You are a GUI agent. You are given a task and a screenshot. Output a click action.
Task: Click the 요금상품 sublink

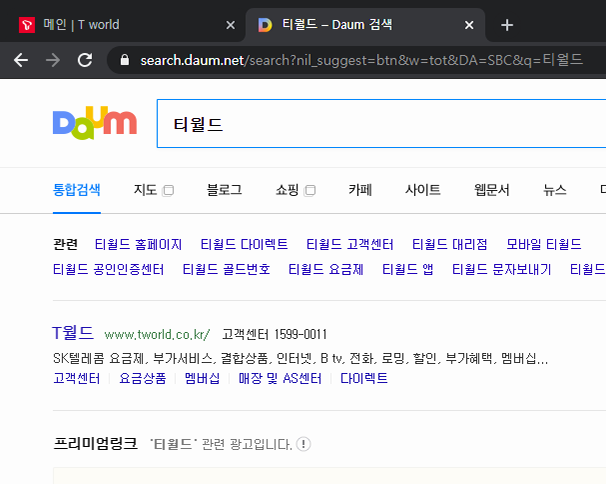143,378
